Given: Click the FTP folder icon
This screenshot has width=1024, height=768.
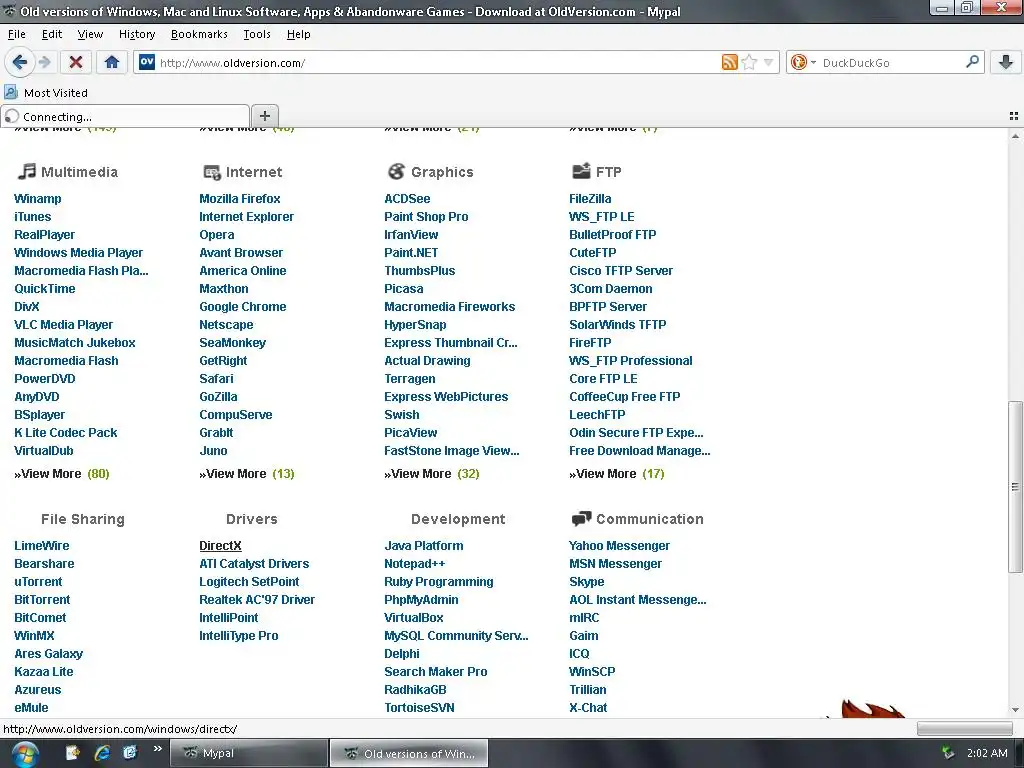Looking at the screenshot, I should [581, 170].
